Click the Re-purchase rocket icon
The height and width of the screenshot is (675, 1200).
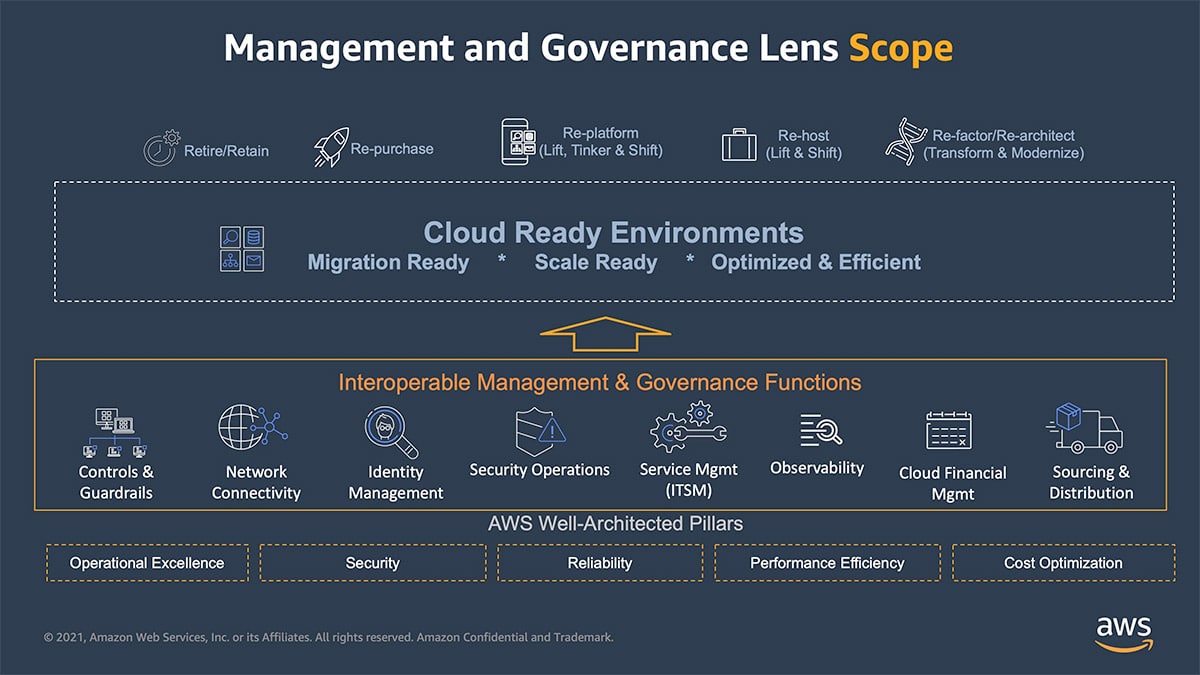pyautogui.click(x=331, y=146)
